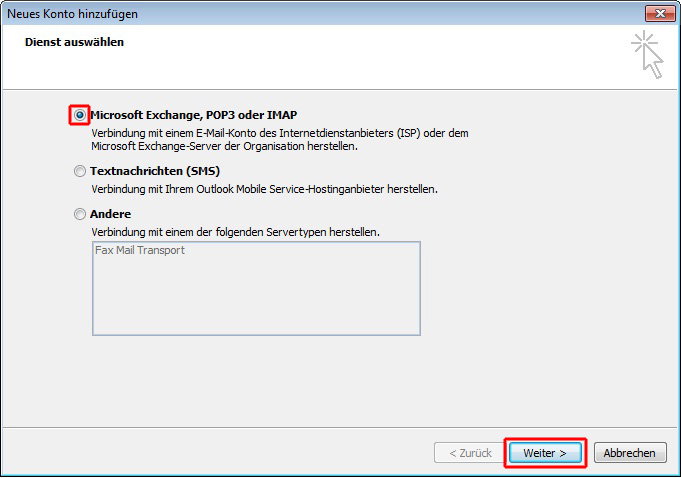Click the Weiter > button

(x=545, y=453)
